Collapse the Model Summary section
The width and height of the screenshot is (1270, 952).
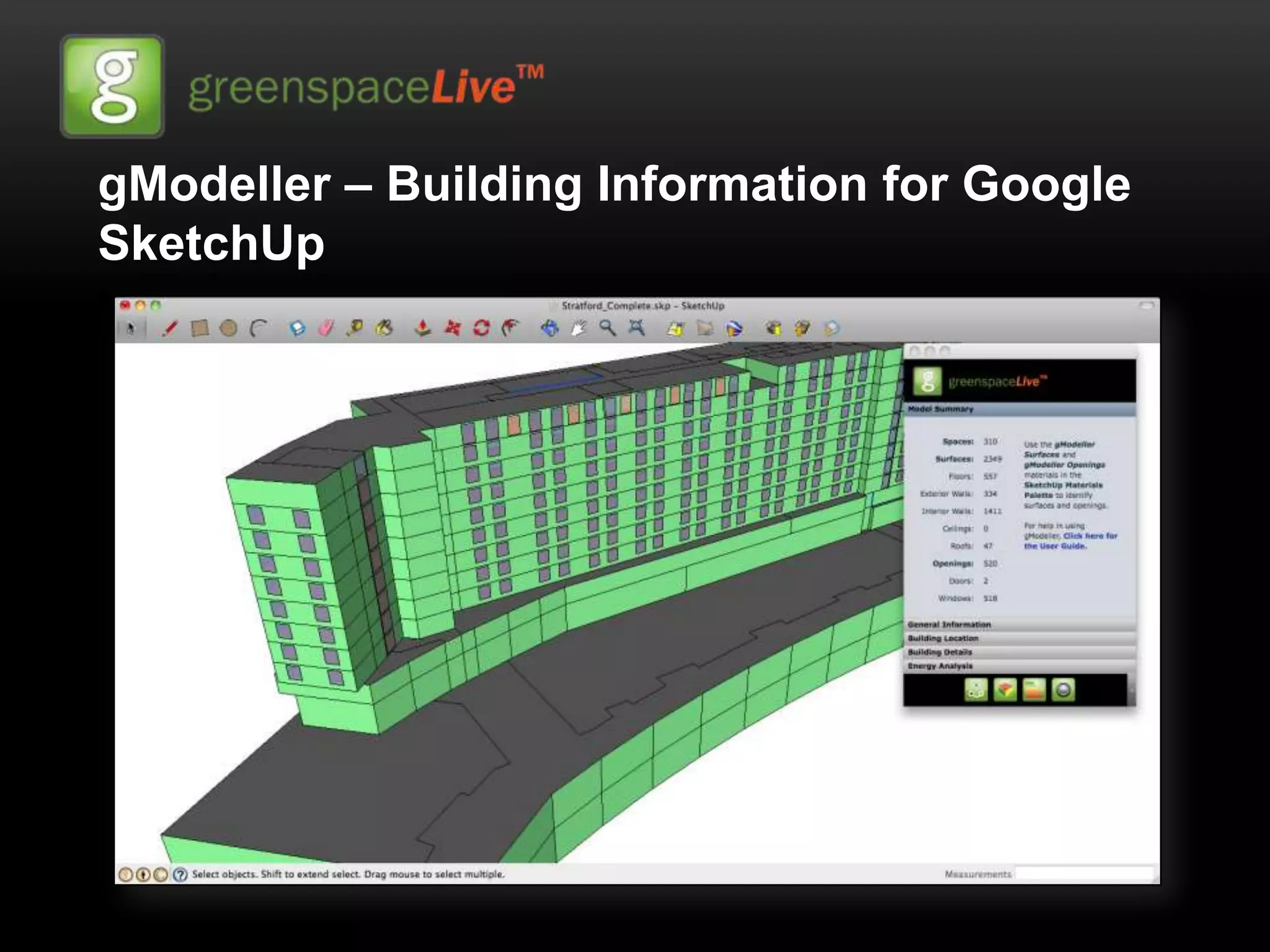pyautogui.click(x=1020, y=409)
